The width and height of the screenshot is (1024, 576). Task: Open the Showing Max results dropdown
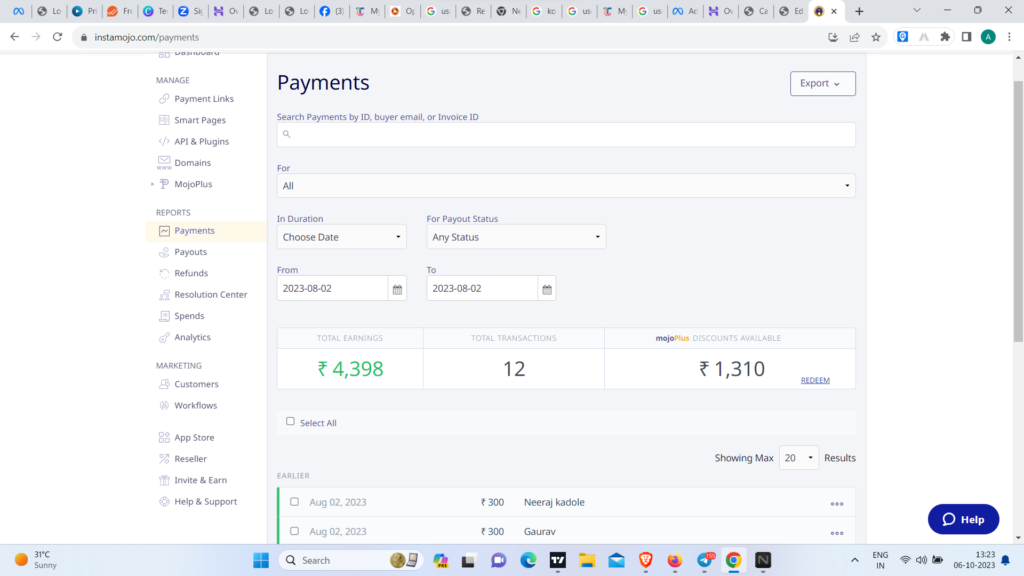(x=798, y=458)
